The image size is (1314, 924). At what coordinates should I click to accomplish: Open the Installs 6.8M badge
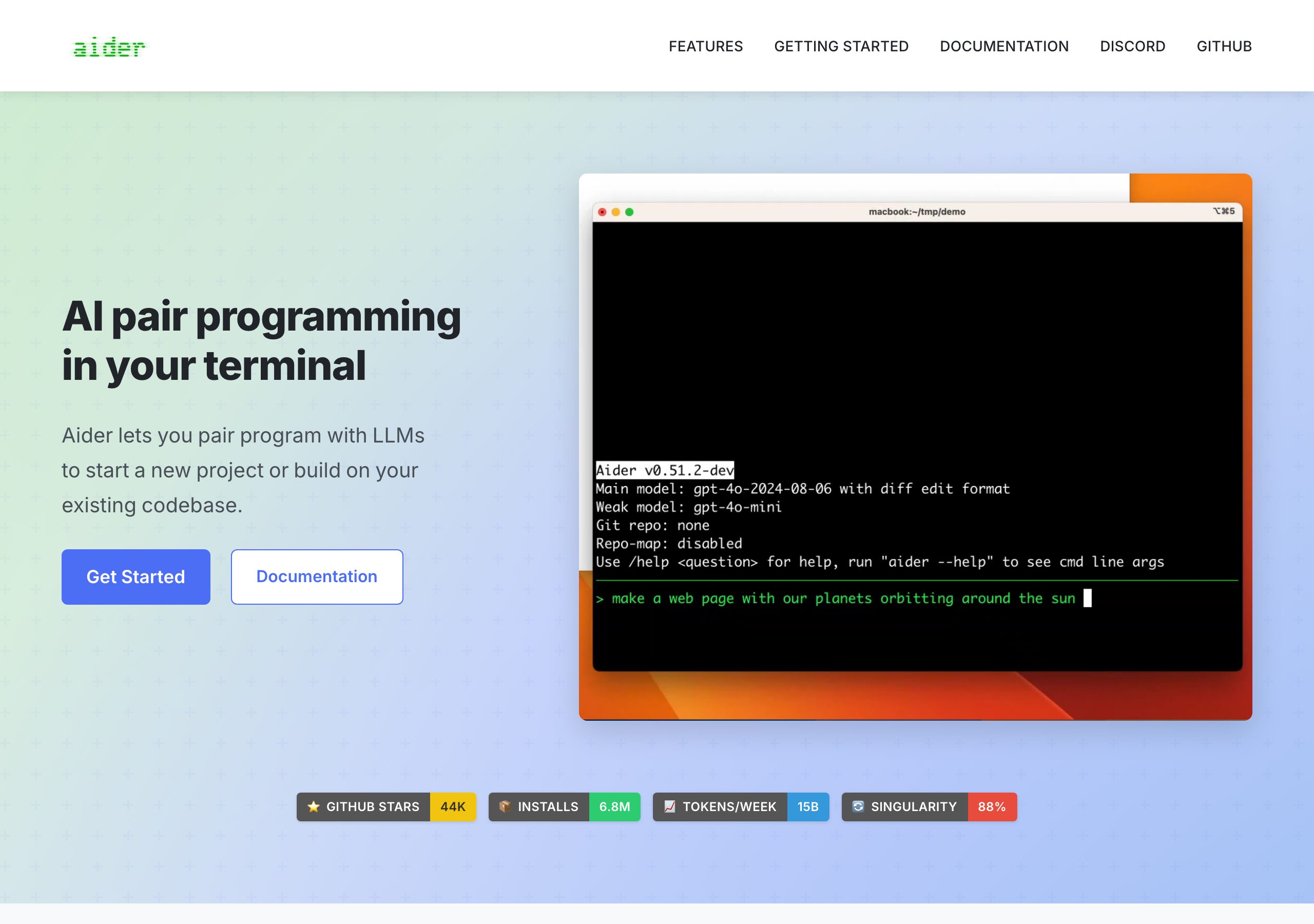564,806
